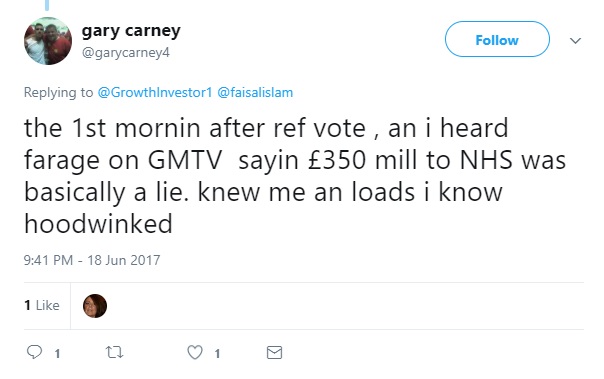View the avatar of the user who liked
Image resolution: width=604 pixels, height=379 pixels.
[x=95, y=306]
